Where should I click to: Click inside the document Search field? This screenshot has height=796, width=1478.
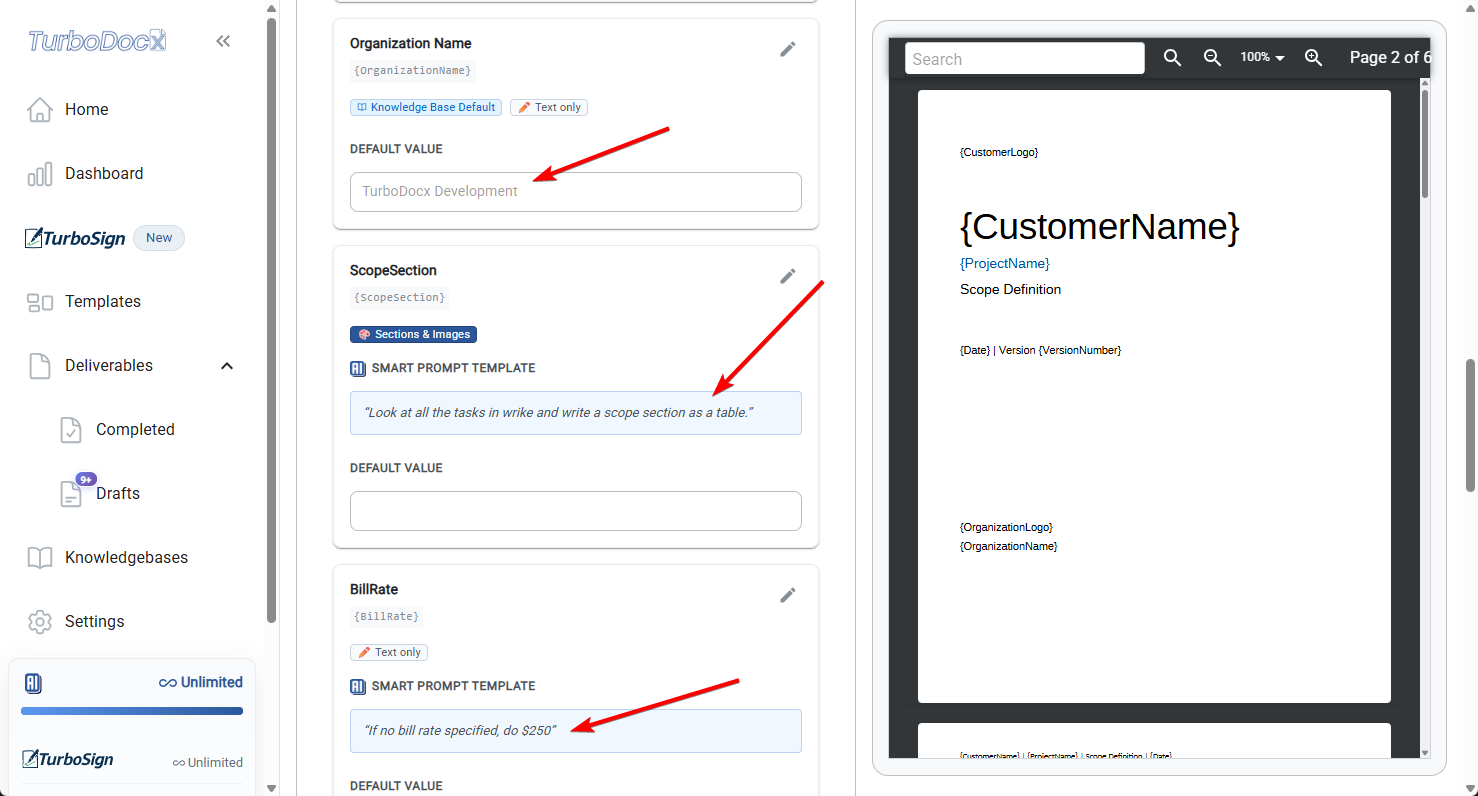(x=1024, y=58)
